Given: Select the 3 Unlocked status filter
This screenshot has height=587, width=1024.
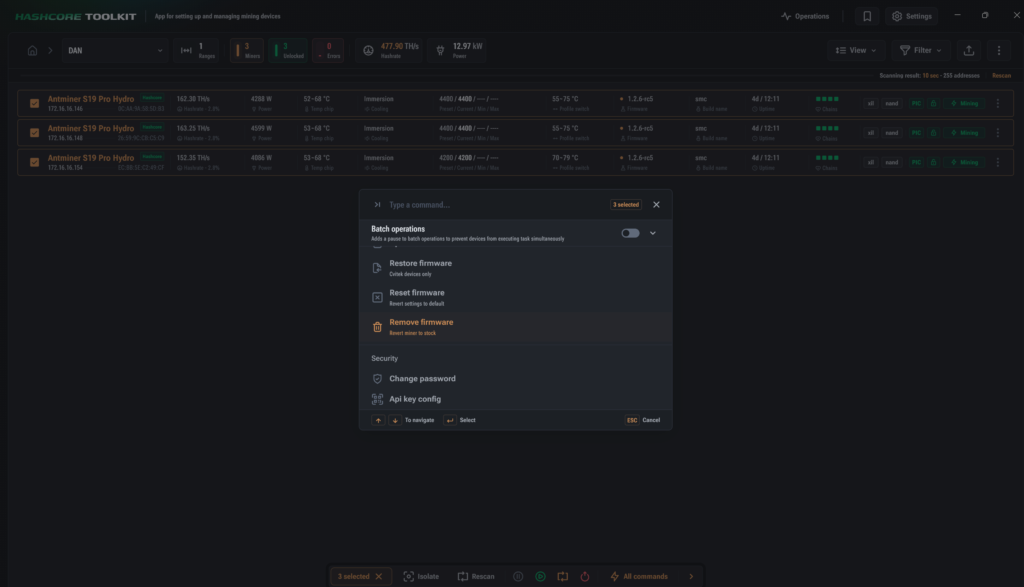Looking at the screenshot, I should pyautogui.click(x=288, y=50).
